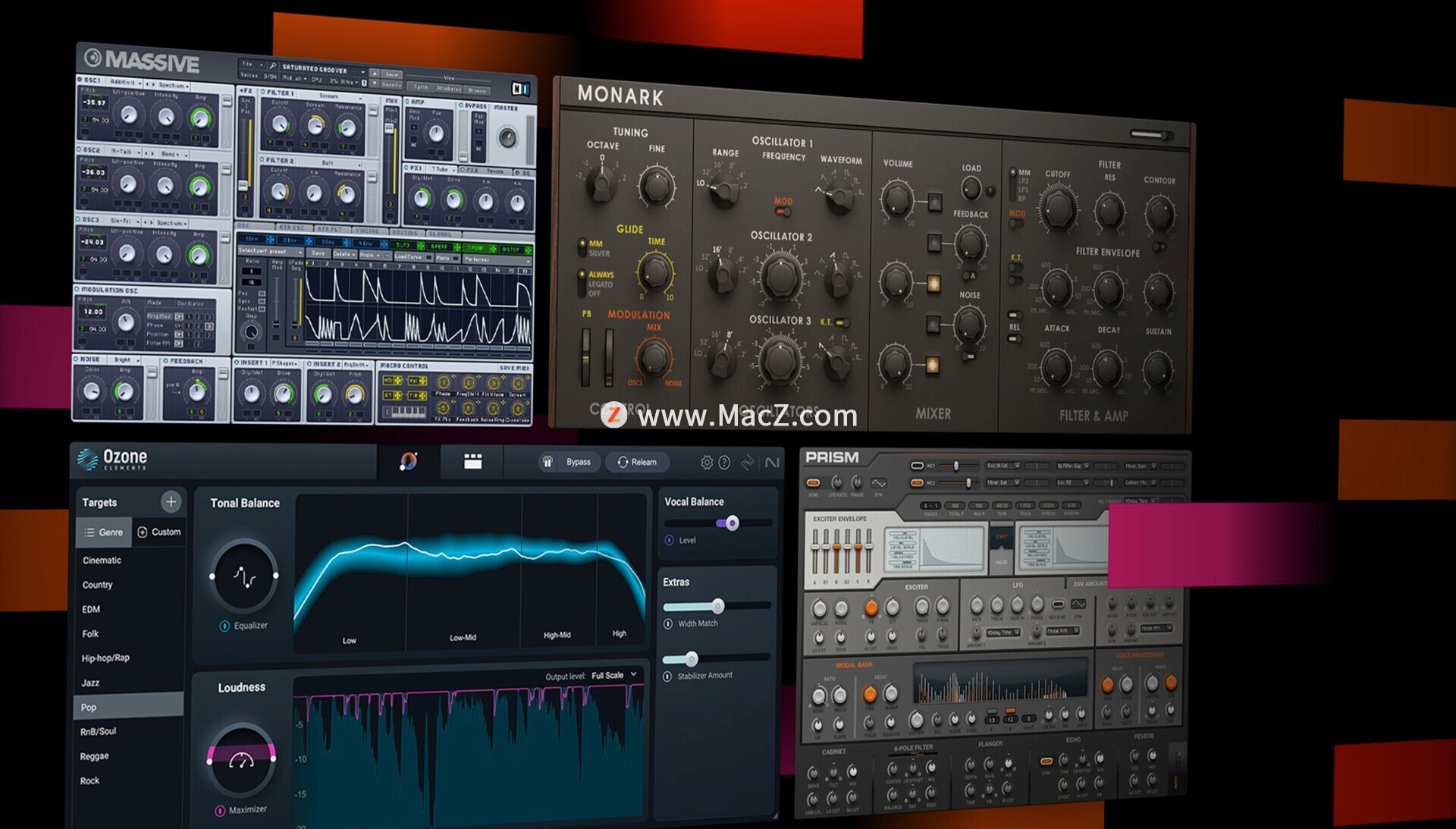Open the Massive KTR OSC tab

(292, 227)
